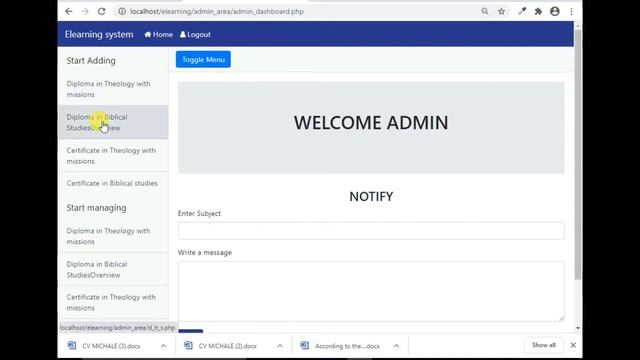Image resolution: width=640 pixels, height=360 pixels.
Task: Click the browser back arrow
Action: click(69, 11)
